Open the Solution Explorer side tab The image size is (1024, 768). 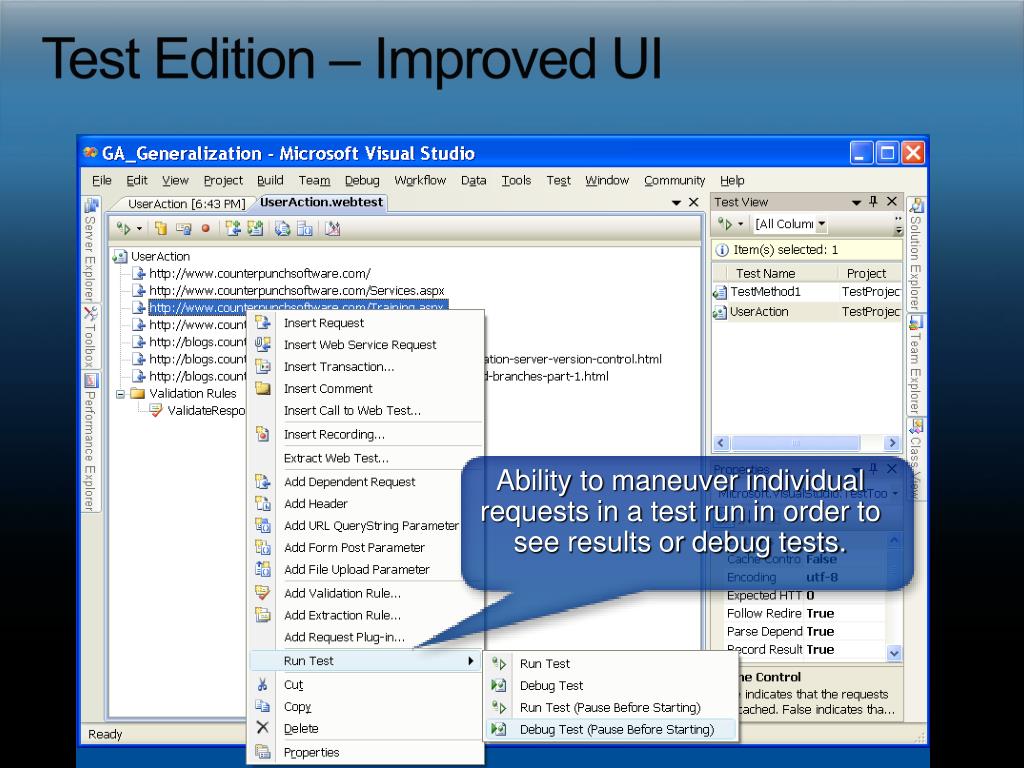[916, 255]
